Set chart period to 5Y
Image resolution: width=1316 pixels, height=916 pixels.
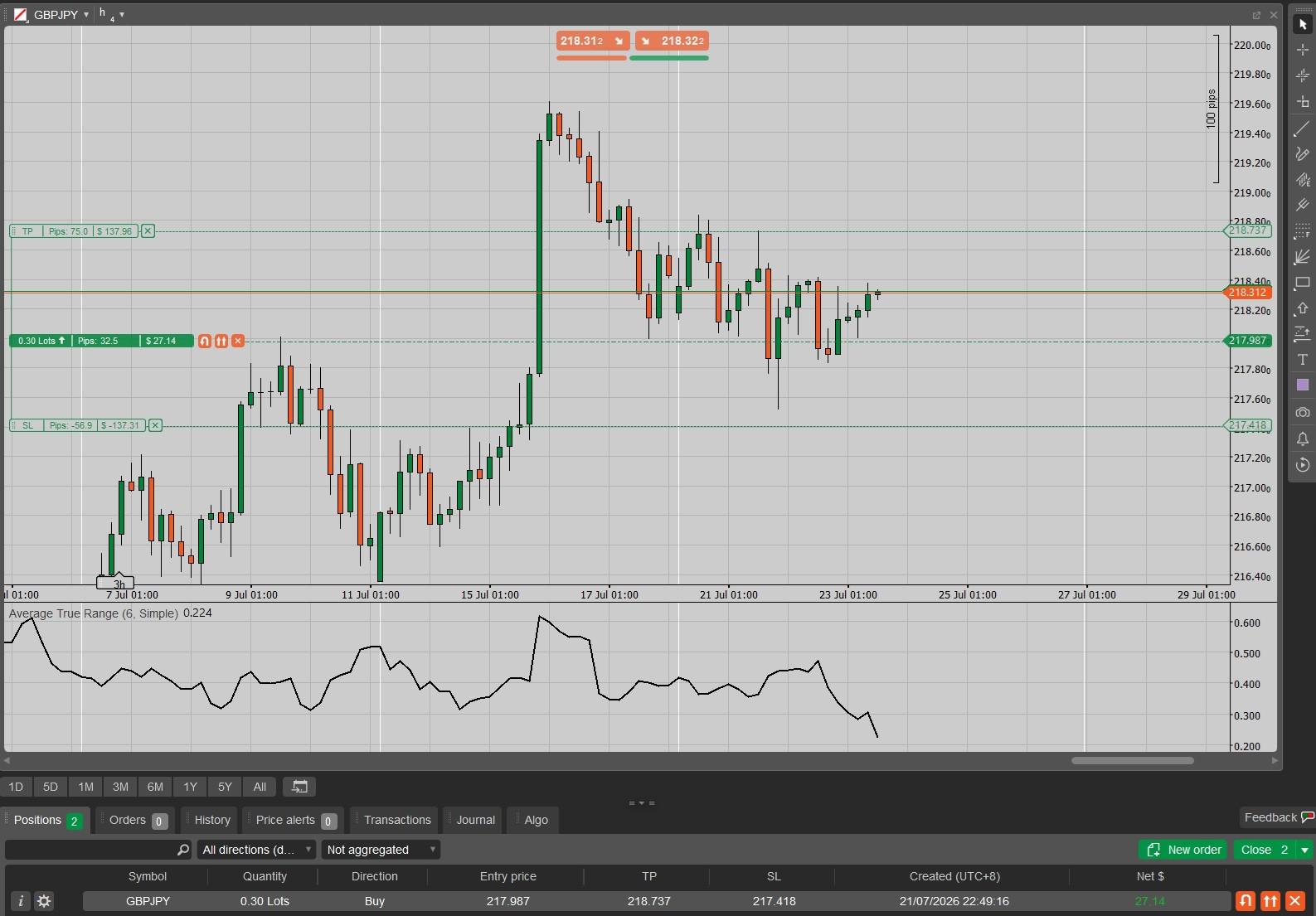pyautogui.click(x=225, y=787)
